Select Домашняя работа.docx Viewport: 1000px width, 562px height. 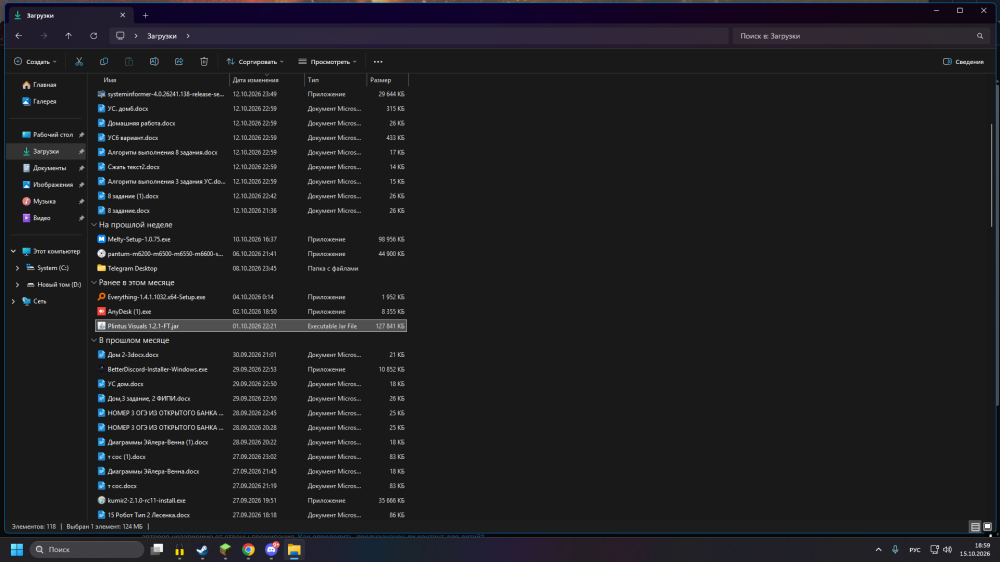251,123
